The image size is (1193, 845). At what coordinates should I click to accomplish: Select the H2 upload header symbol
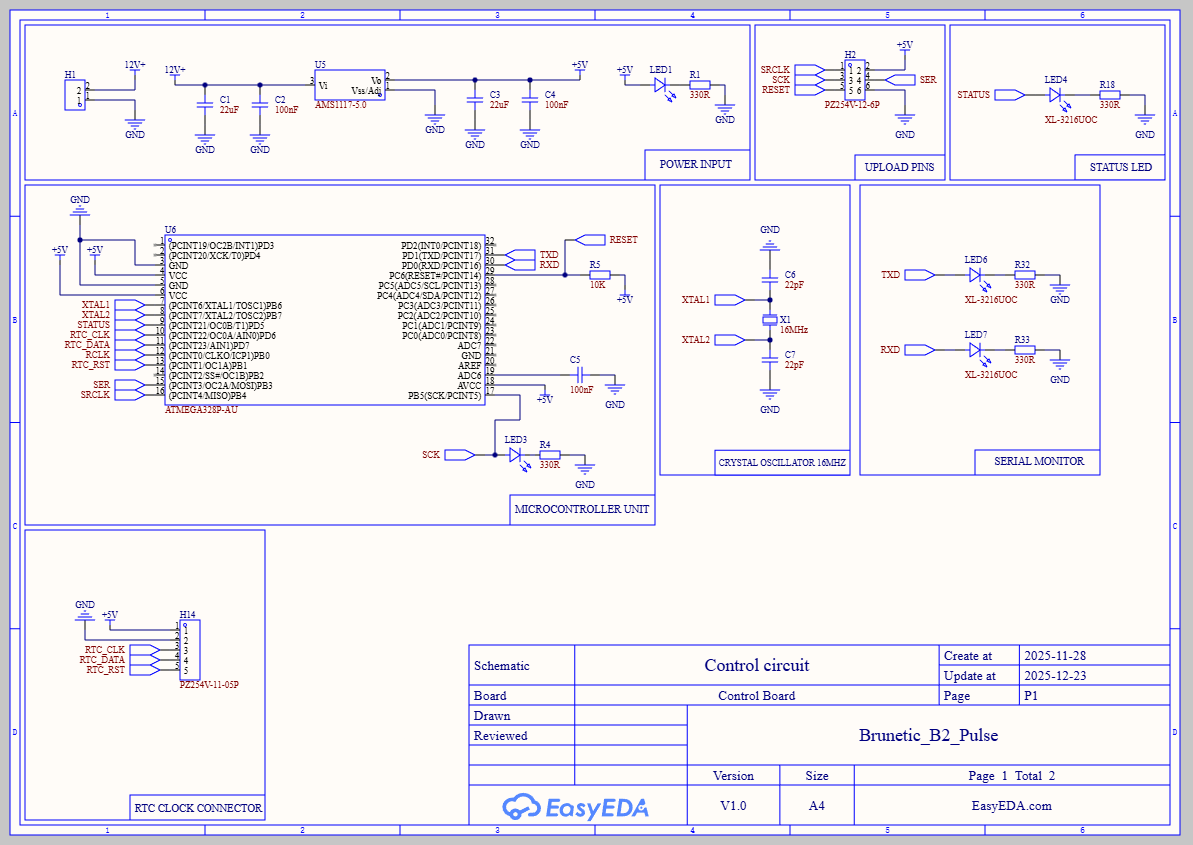854,79
